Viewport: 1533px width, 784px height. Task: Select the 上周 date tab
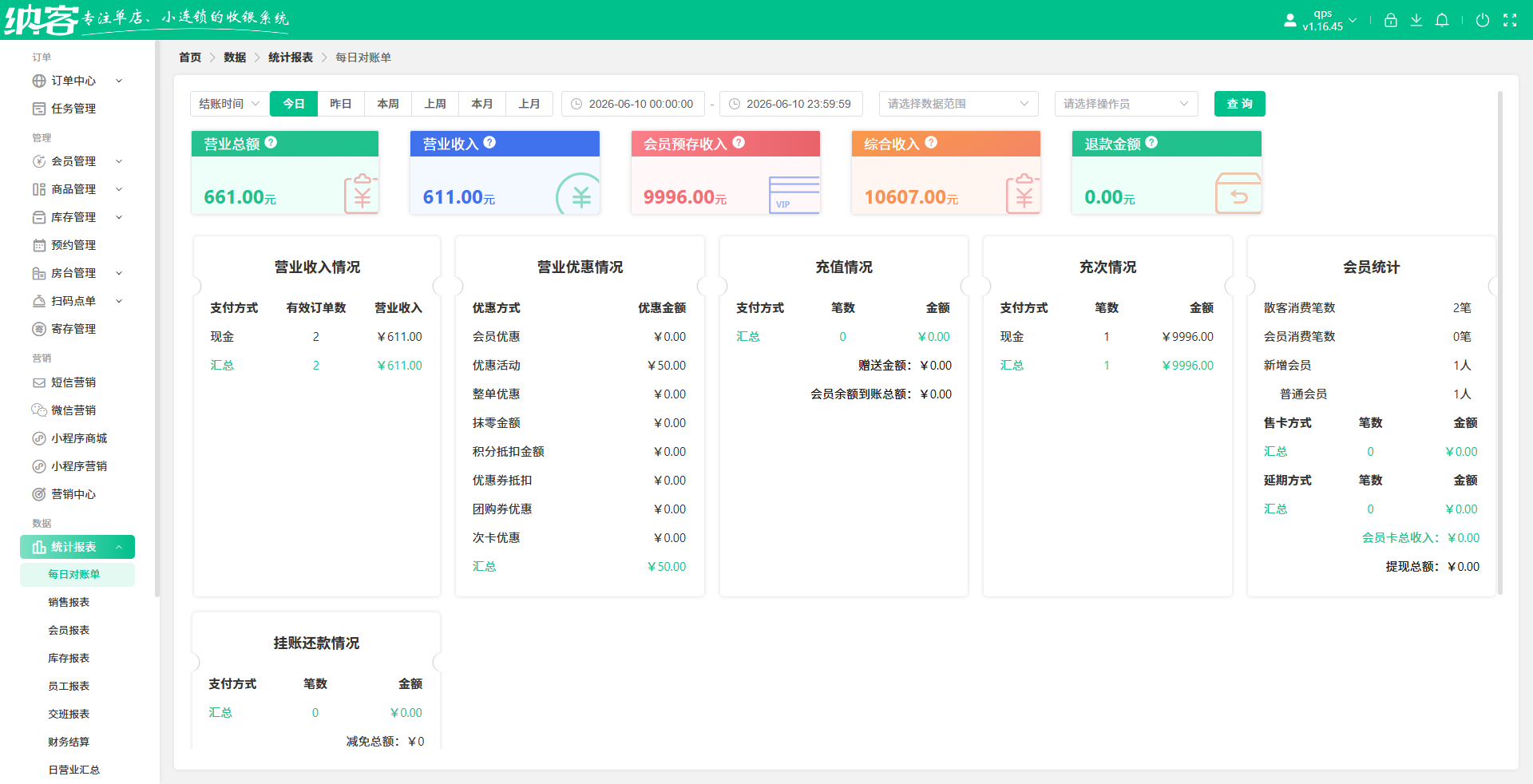[x=435, y=104]
